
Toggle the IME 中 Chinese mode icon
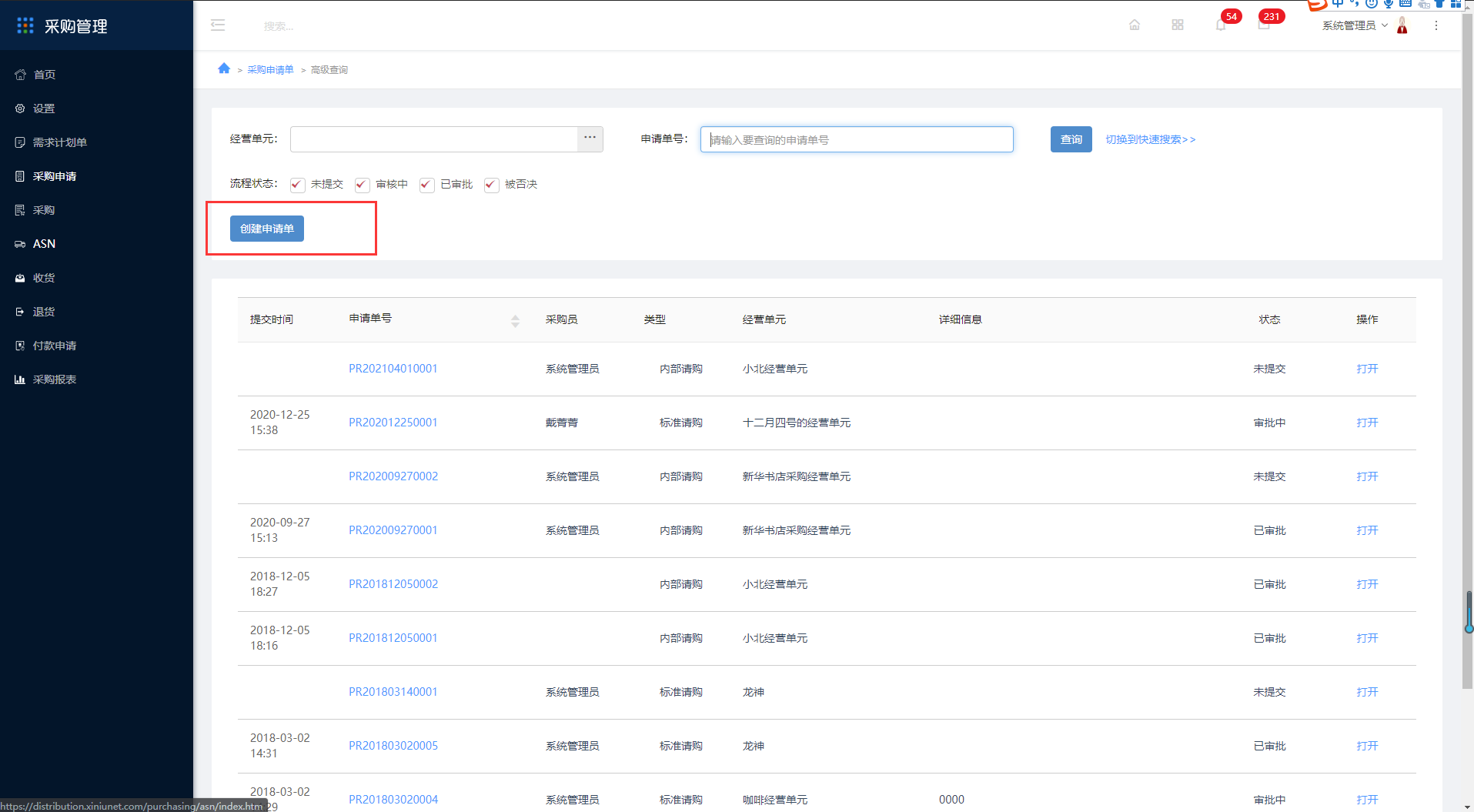tap(1338, 3)
